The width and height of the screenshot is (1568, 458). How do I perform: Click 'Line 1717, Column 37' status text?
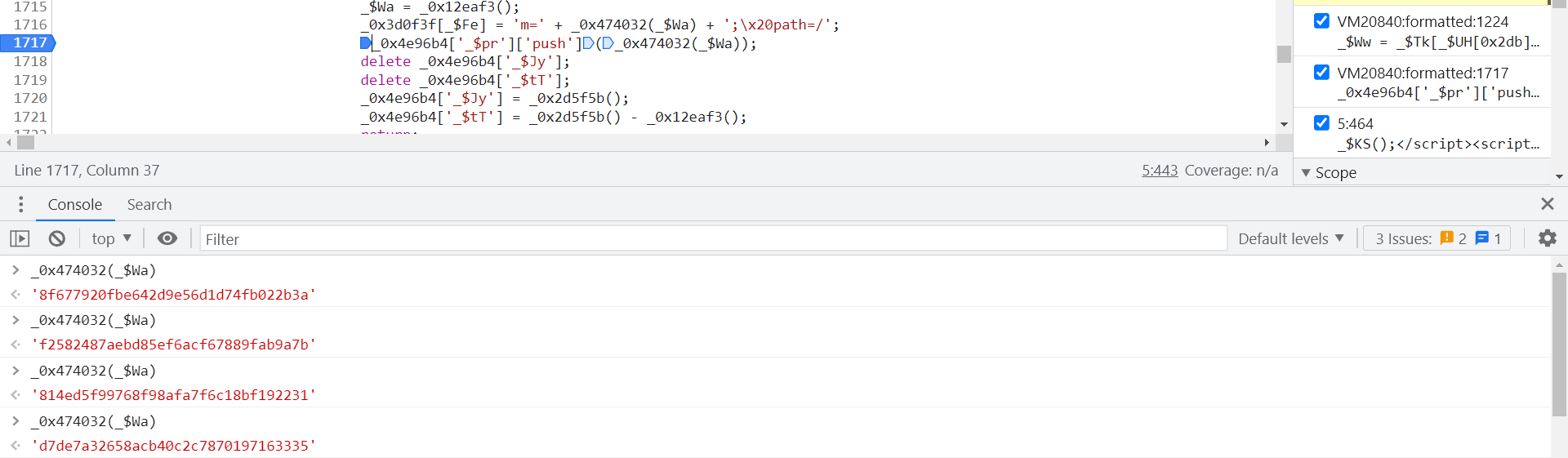(87, 170)
